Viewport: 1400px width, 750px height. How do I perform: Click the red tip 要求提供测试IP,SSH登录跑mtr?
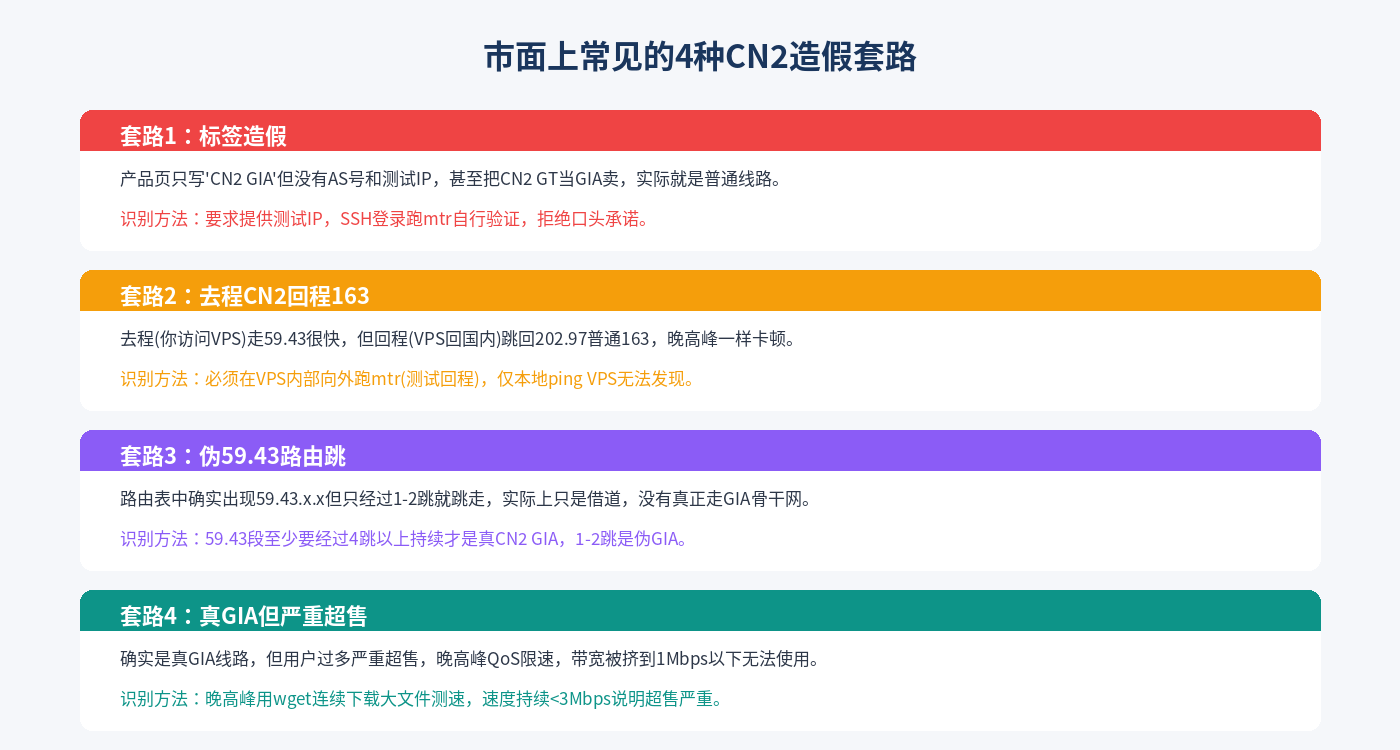point(385,219)
